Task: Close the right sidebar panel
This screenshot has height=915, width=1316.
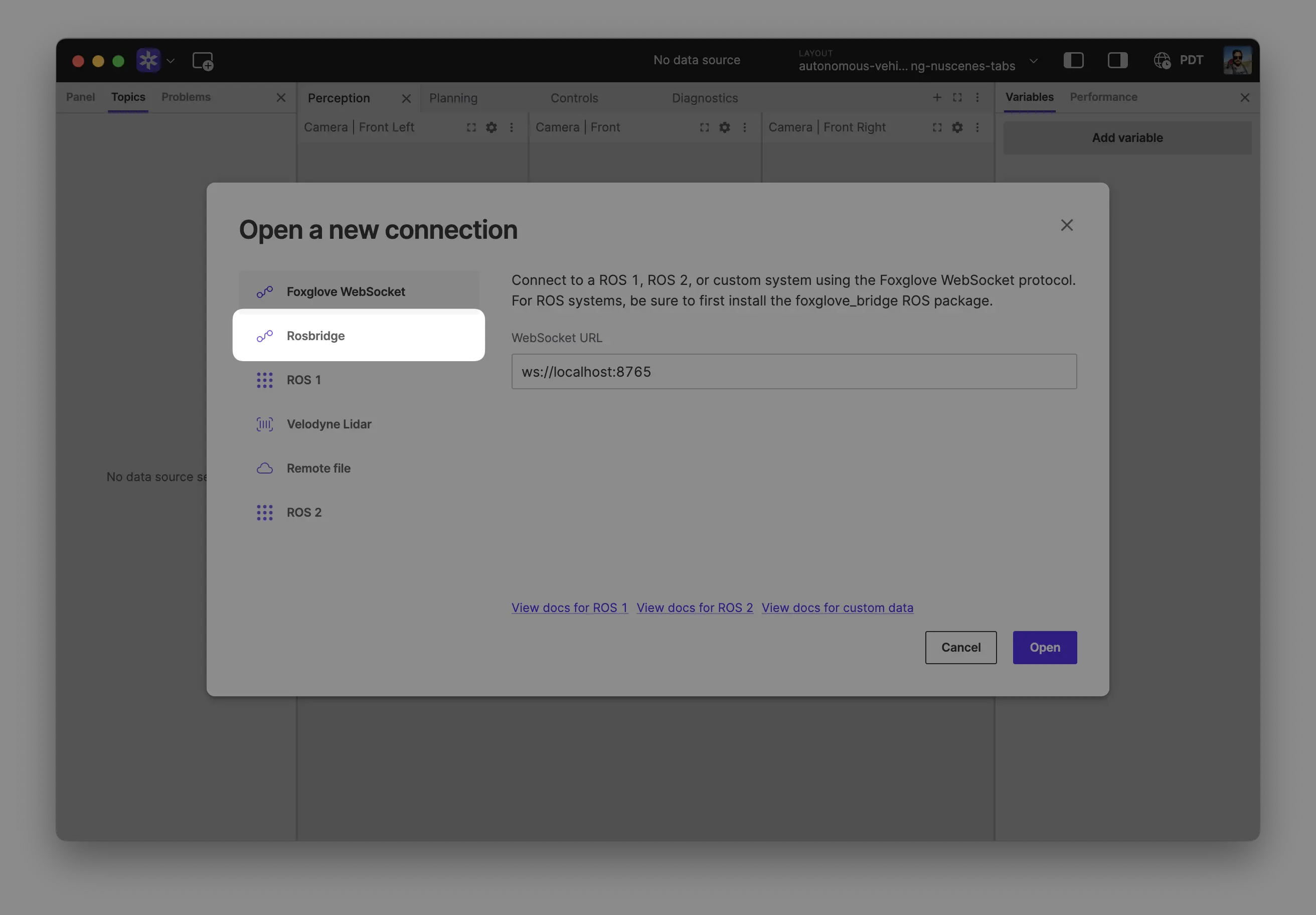Action: (x=1244, y=97)
